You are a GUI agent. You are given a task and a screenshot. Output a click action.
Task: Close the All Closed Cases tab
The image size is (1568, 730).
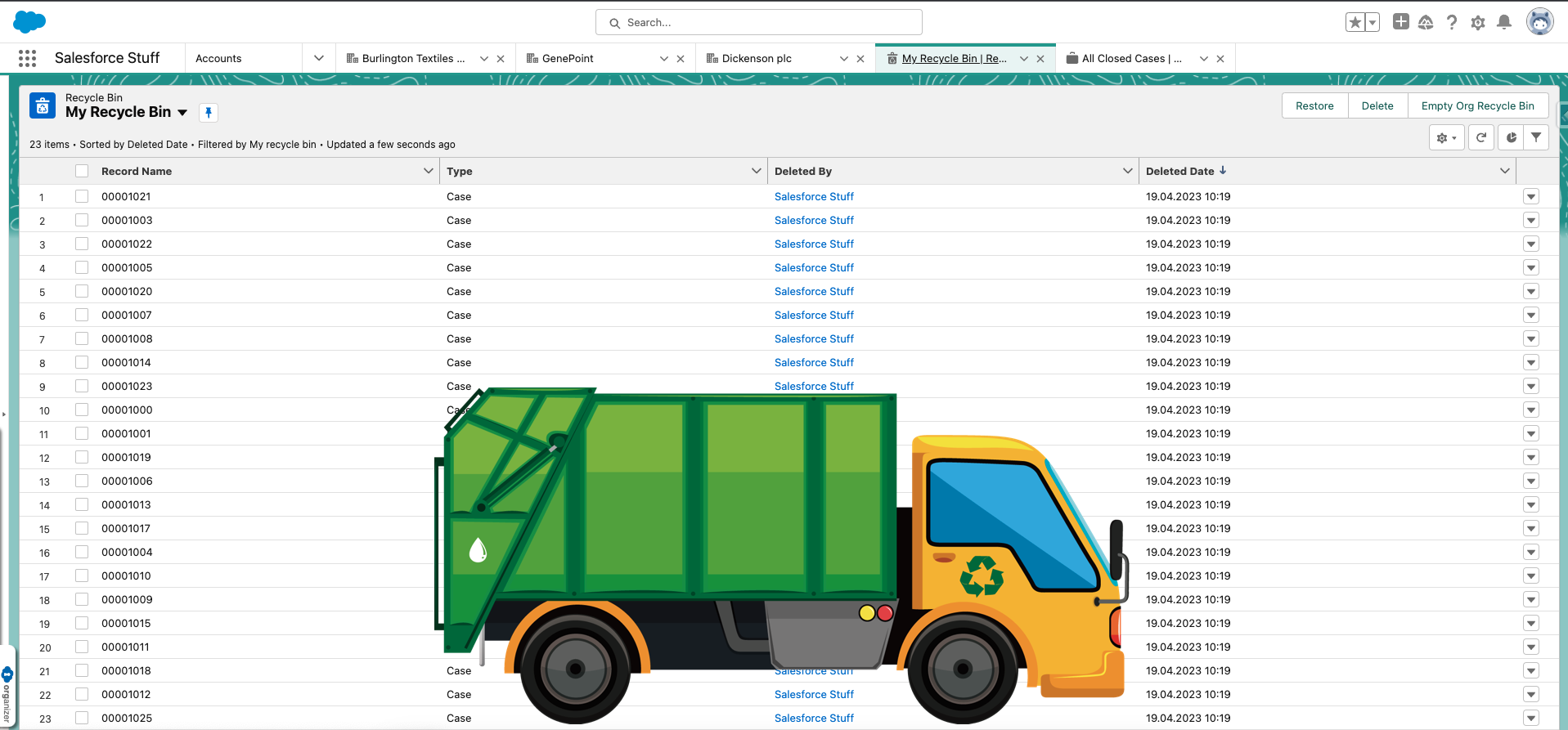[1220, 59]
